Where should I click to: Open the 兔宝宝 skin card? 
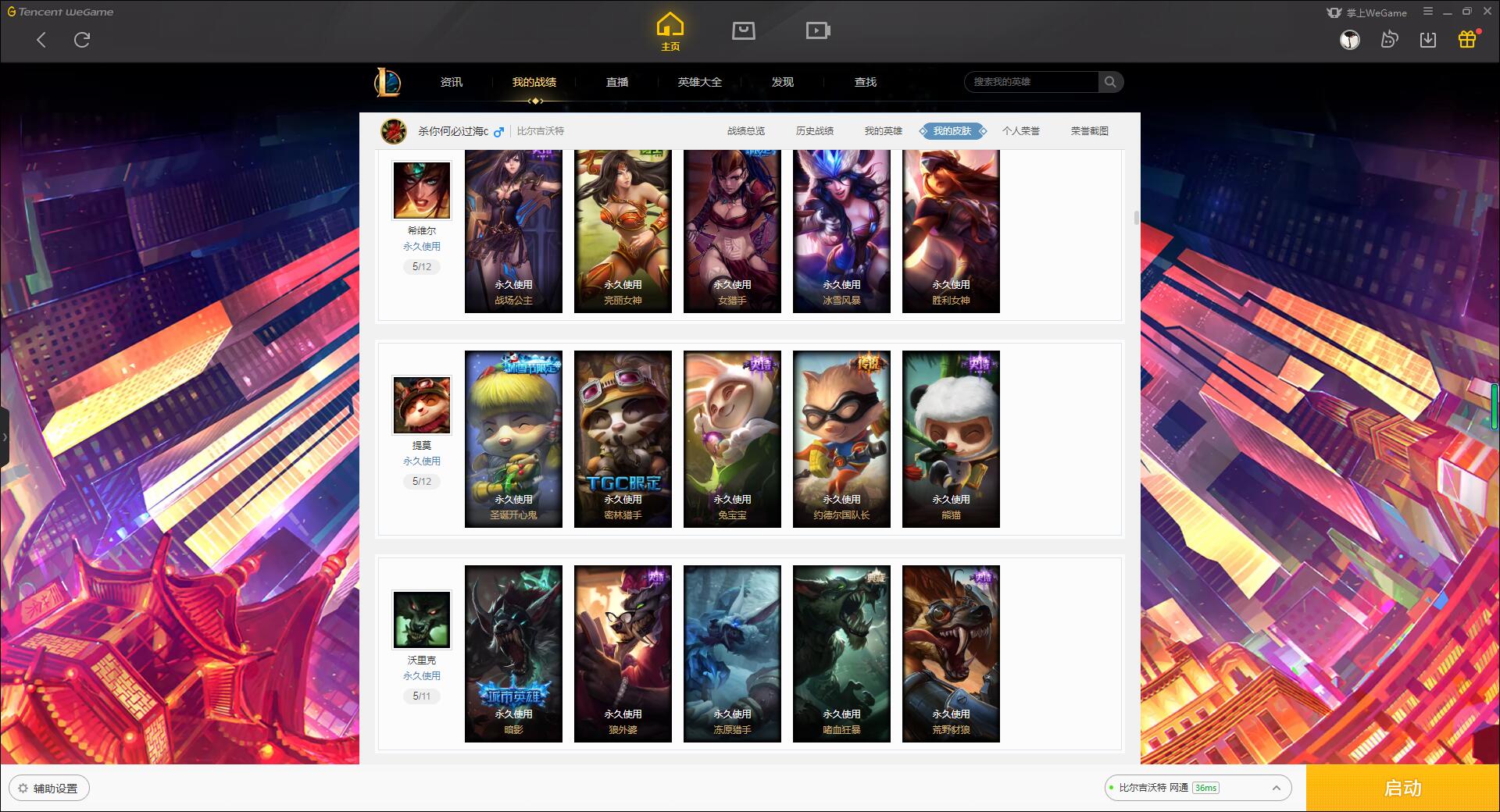(732, 439)
